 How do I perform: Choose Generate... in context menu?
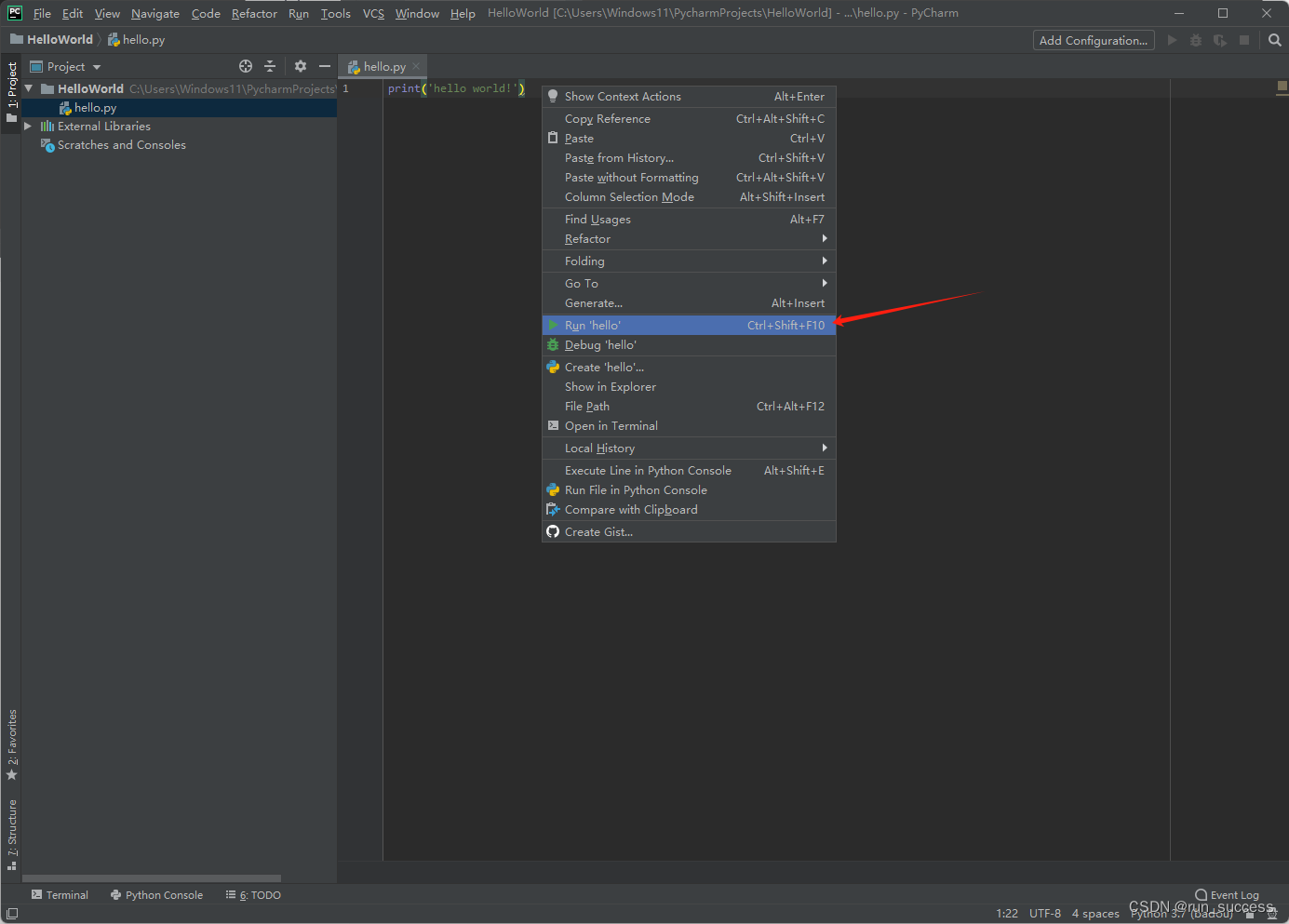point(689,303)
